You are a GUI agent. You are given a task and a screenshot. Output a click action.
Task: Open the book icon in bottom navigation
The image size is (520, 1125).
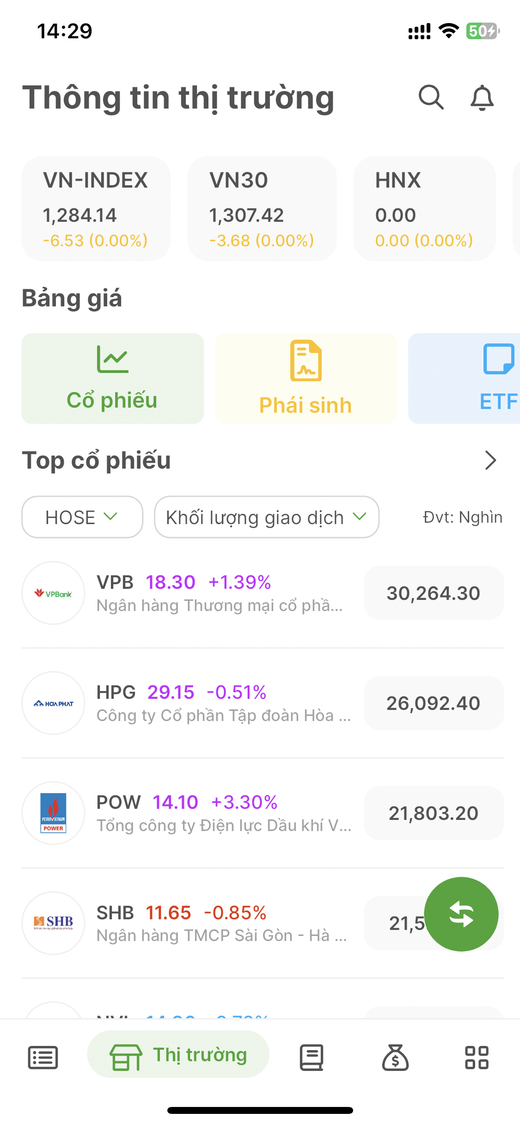coord(311,1057)
